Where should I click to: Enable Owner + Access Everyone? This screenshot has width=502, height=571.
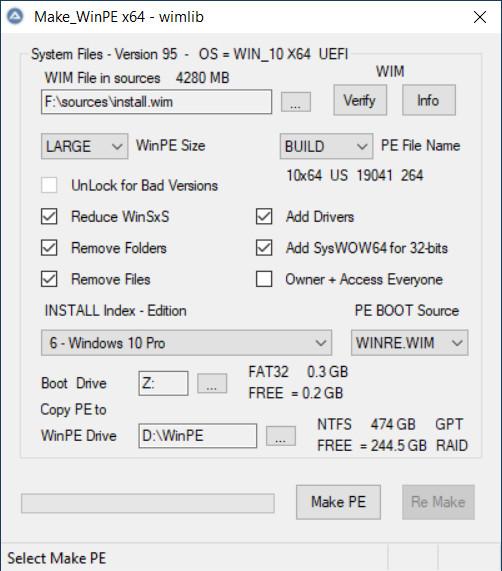(x=264, y=279)
